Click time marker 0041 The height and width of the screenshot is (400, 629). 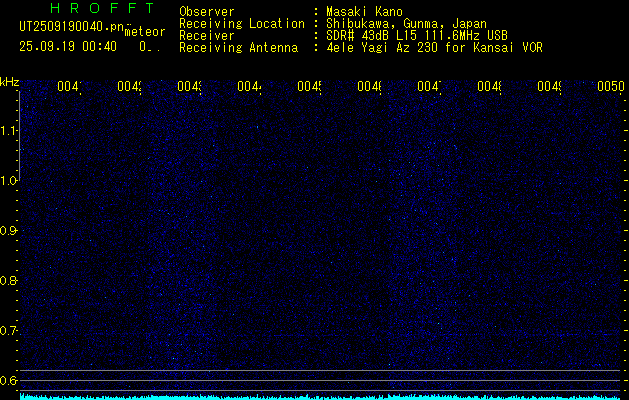tap(69, 87)
